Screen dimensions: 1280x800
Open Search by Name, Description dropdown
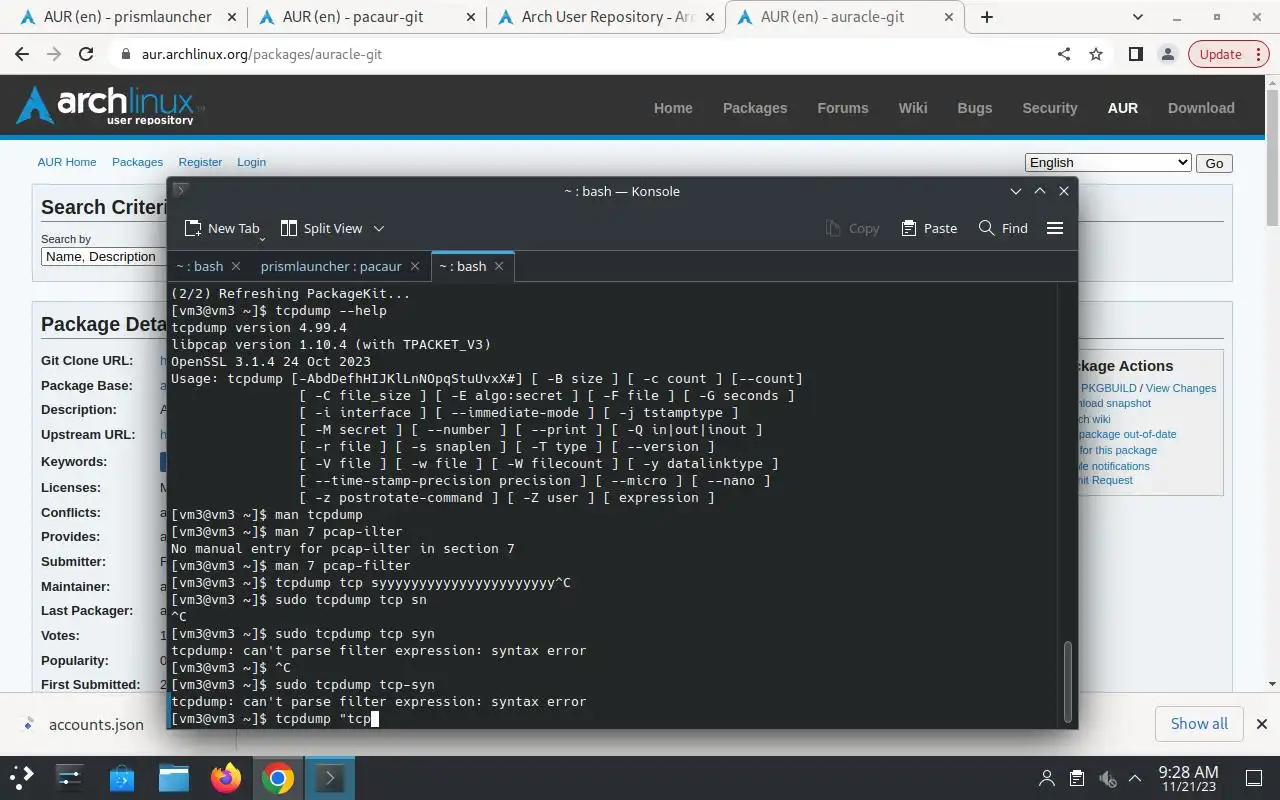click(x=103, y=257)
